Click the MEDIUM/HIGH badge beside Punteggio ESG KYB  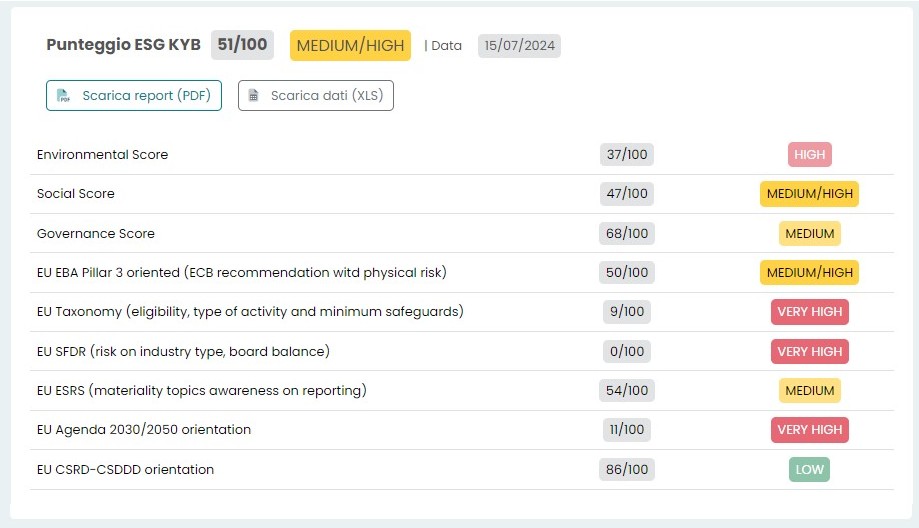click(350, 45)
